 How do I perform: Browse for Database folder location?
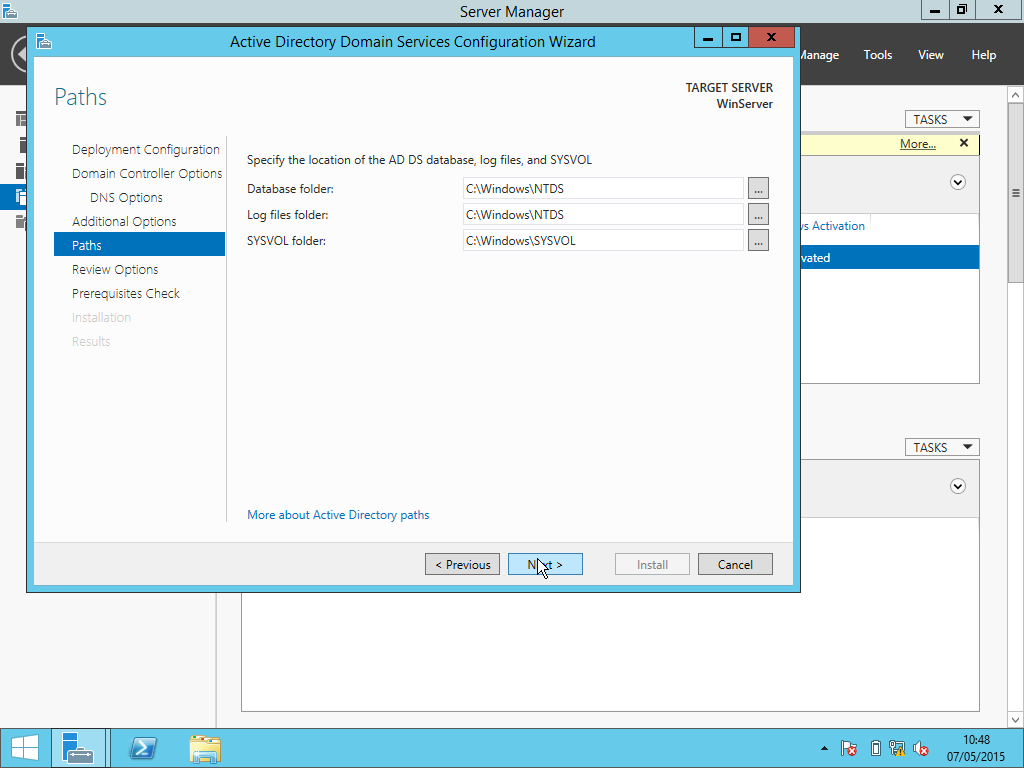(758, 188)
